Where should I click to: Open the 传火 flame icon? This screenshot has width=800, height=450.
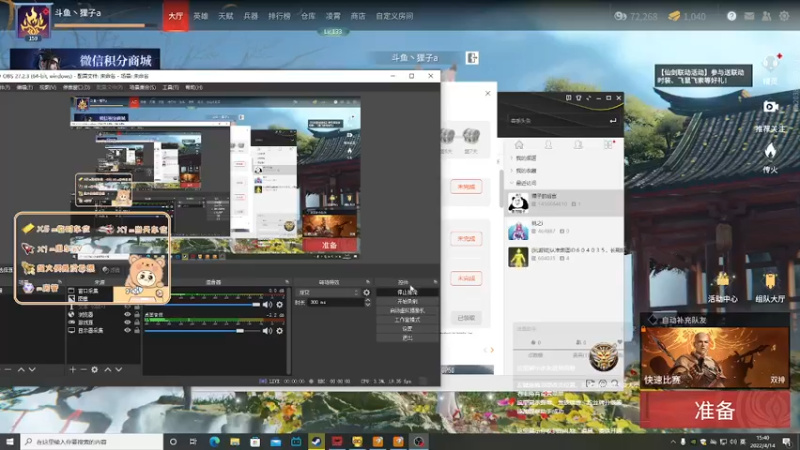770,151
